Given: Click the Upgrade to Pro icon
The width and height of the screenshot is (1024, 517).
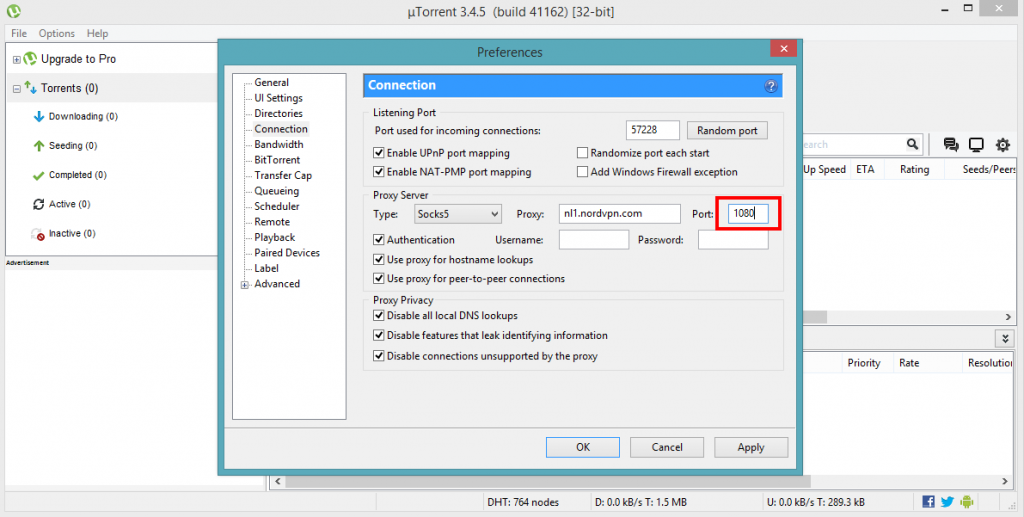Looking at the screenshot, I should point(30,59).
